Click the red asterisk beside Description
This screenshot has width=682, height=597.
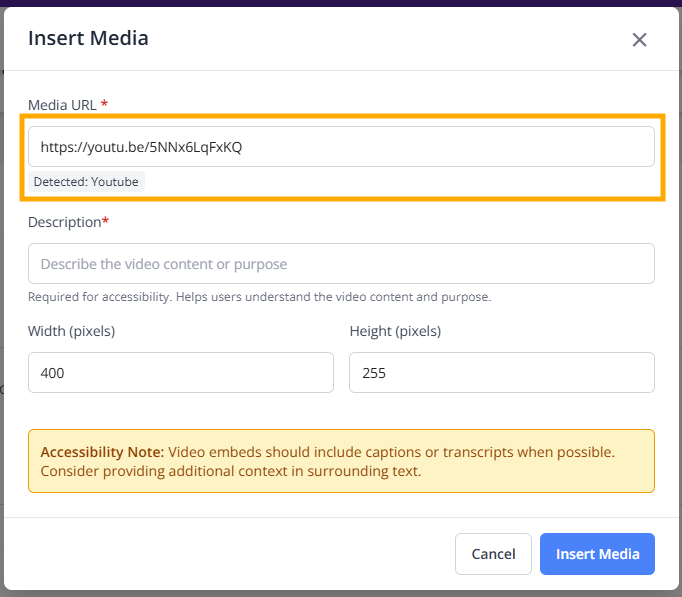(106, 221)
